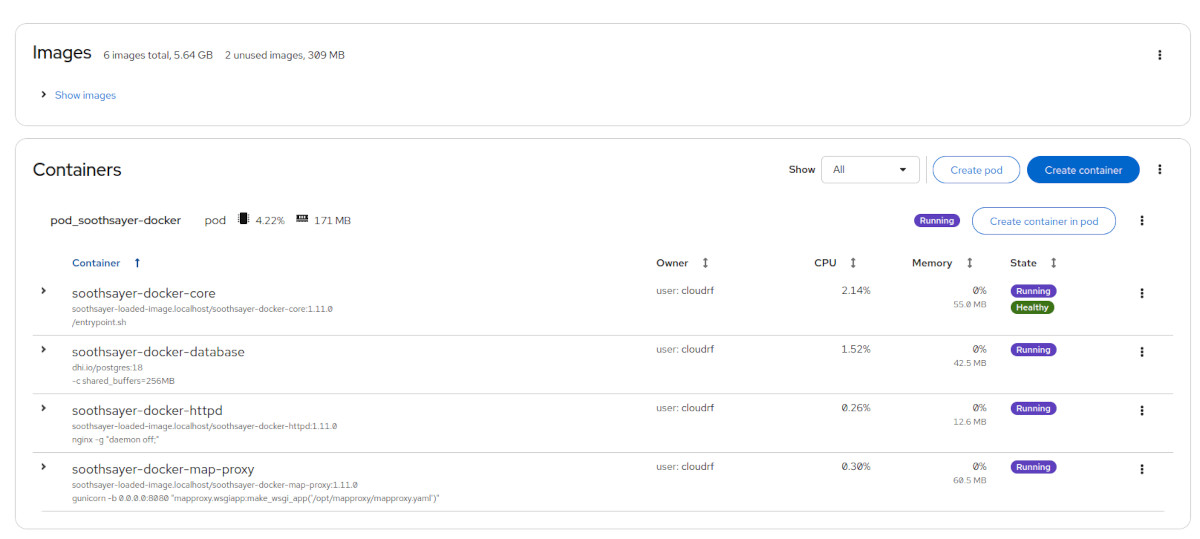The image size is (1200, 539).
Task: Open soothsayer-docker-httpd actions kebab menu
Action: point(1141,410)
